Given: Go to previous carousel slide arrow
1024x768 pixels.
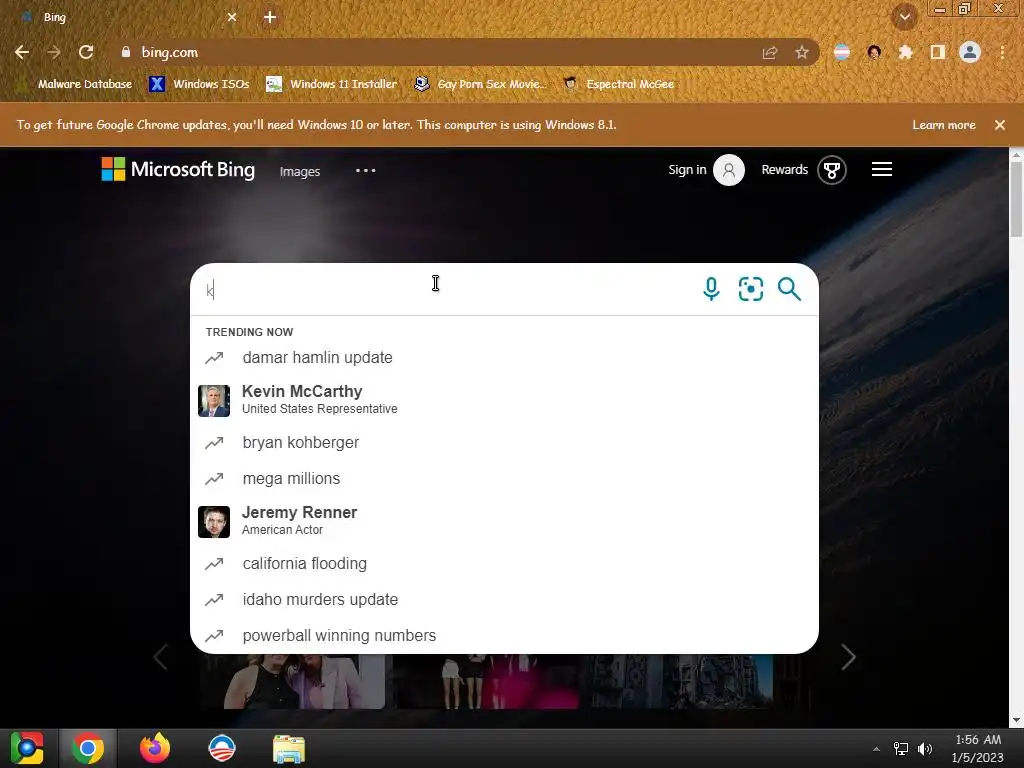Looking at the screenshot, I should coord(161,657).
